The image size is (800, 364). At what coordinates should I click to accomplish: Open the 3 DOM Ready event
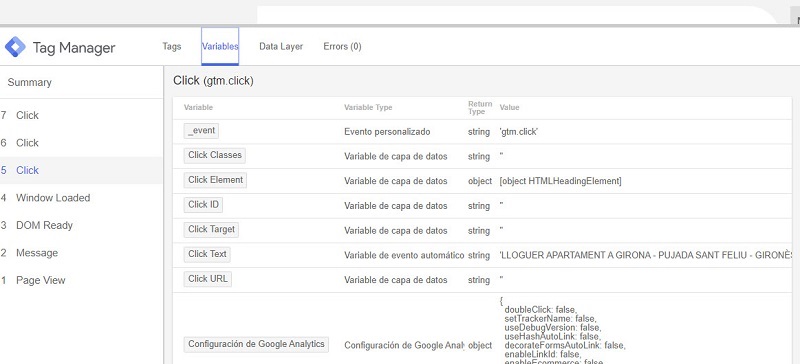[82, 226]
